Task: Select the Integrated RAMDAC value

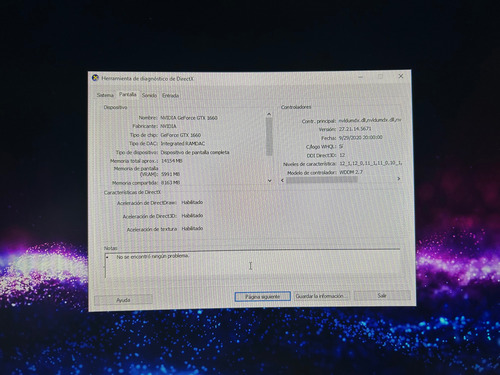Action: (x=183, y=144)
